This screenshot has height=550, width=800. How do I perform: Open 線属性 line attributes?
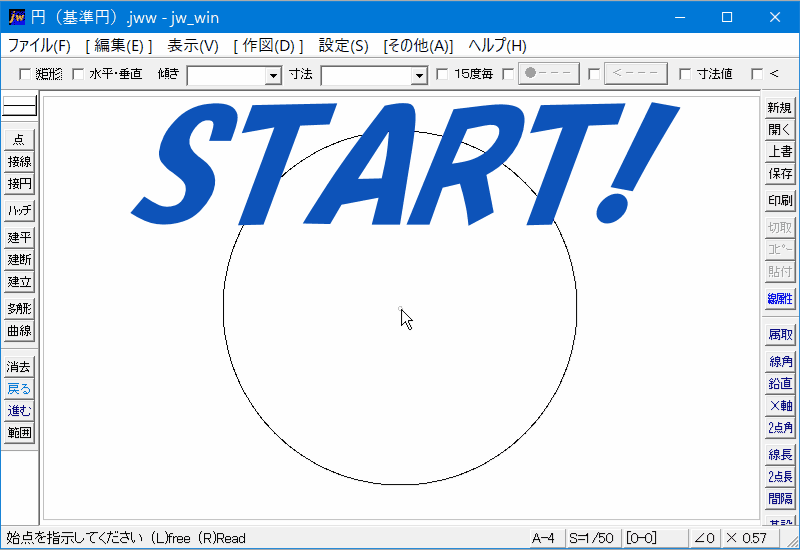coord(780,298)
